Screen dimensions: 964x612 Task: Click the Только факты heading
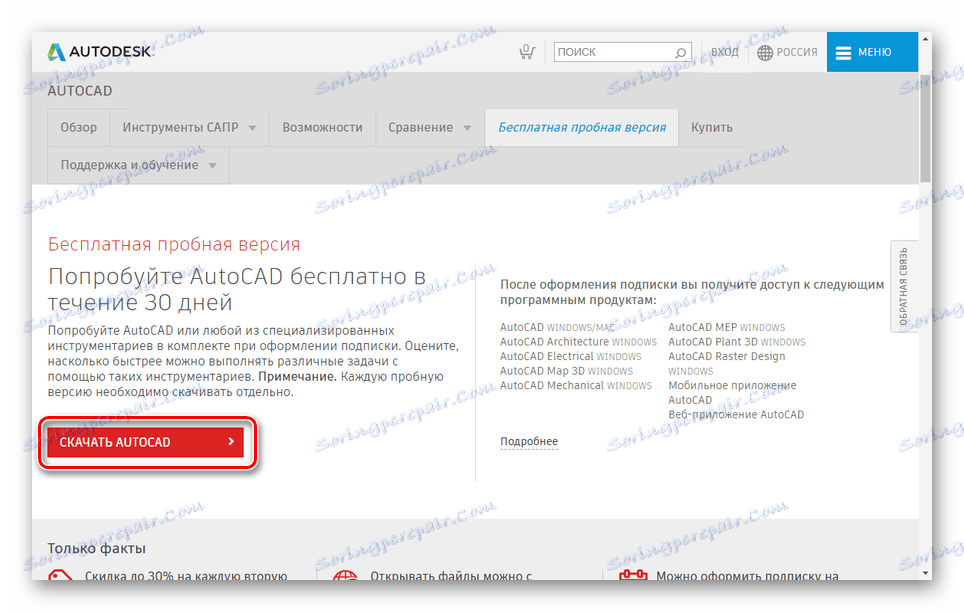pyautogui.click(x=97, y=548)
